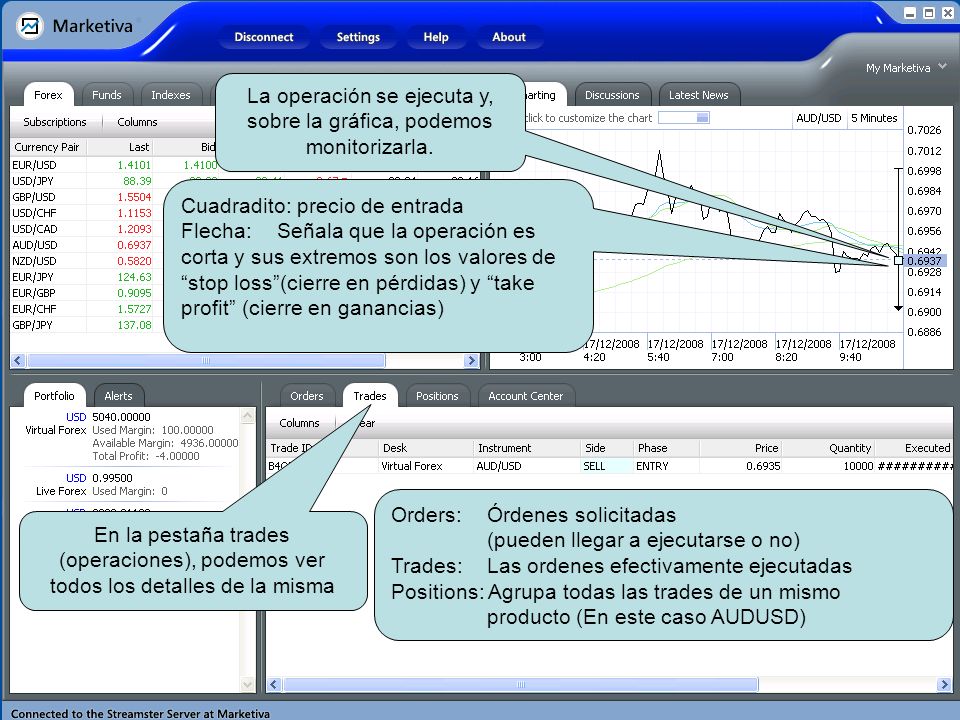Click the entry price square on chart

point(898,260)
